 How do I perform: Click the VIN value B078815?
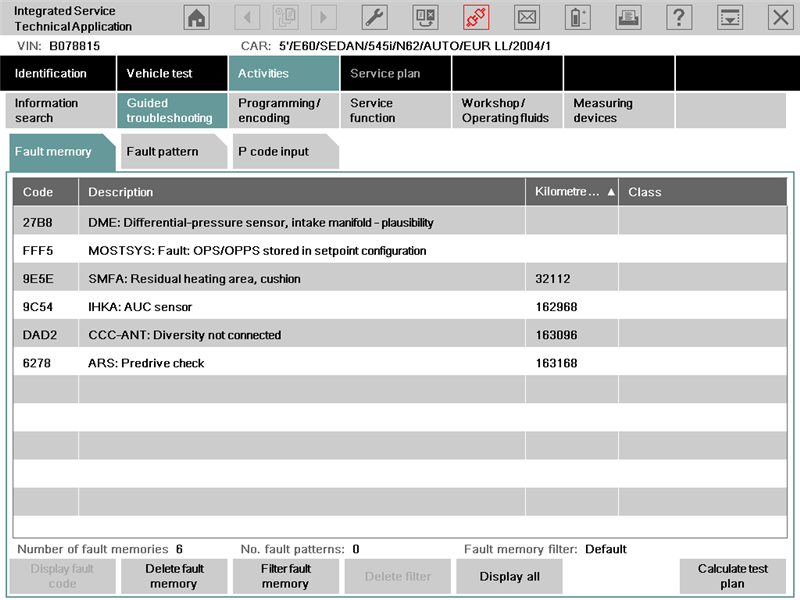pos(74,46)
